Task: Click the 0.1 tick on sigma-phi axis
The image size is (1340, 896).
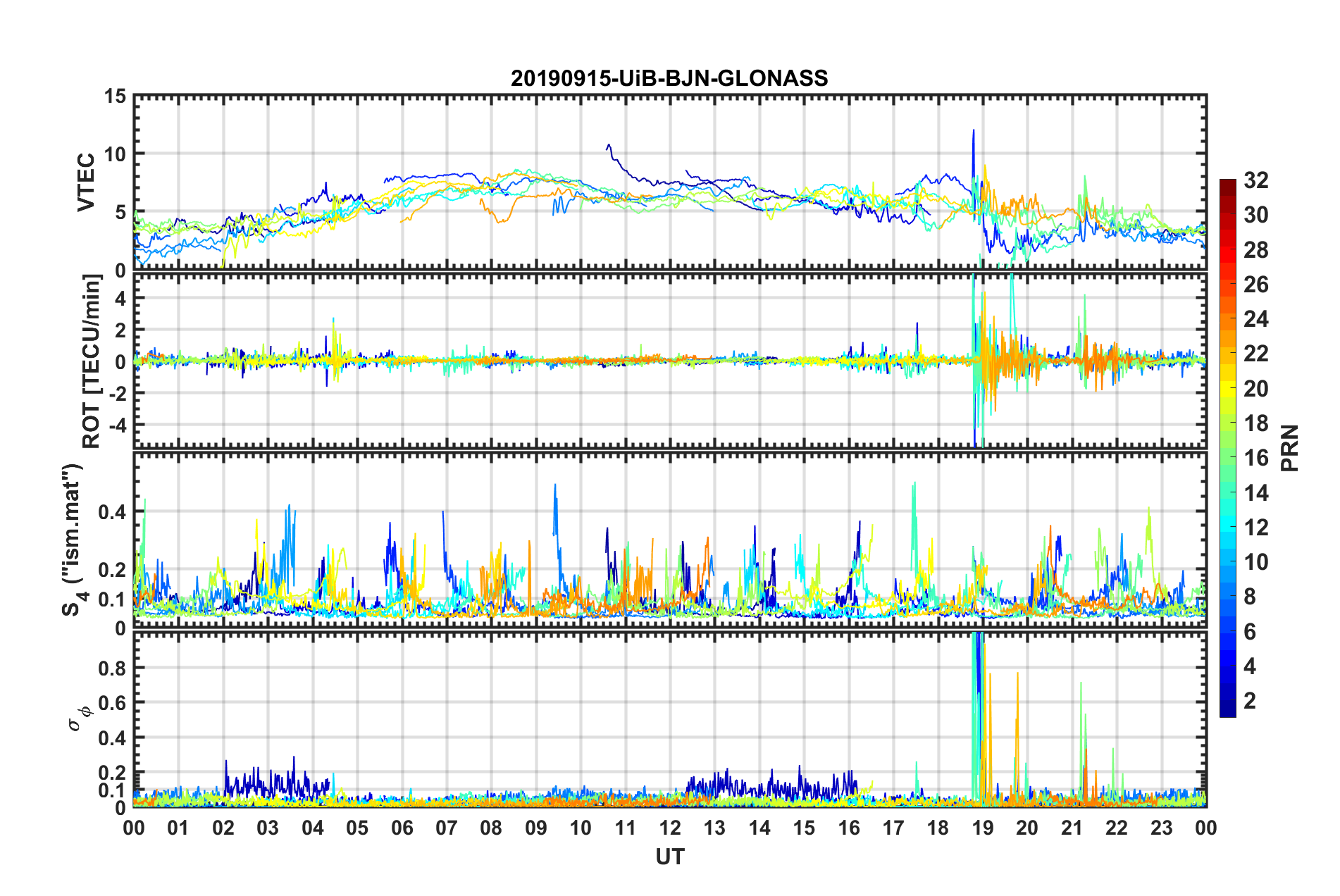Action: tap(113, 790)
